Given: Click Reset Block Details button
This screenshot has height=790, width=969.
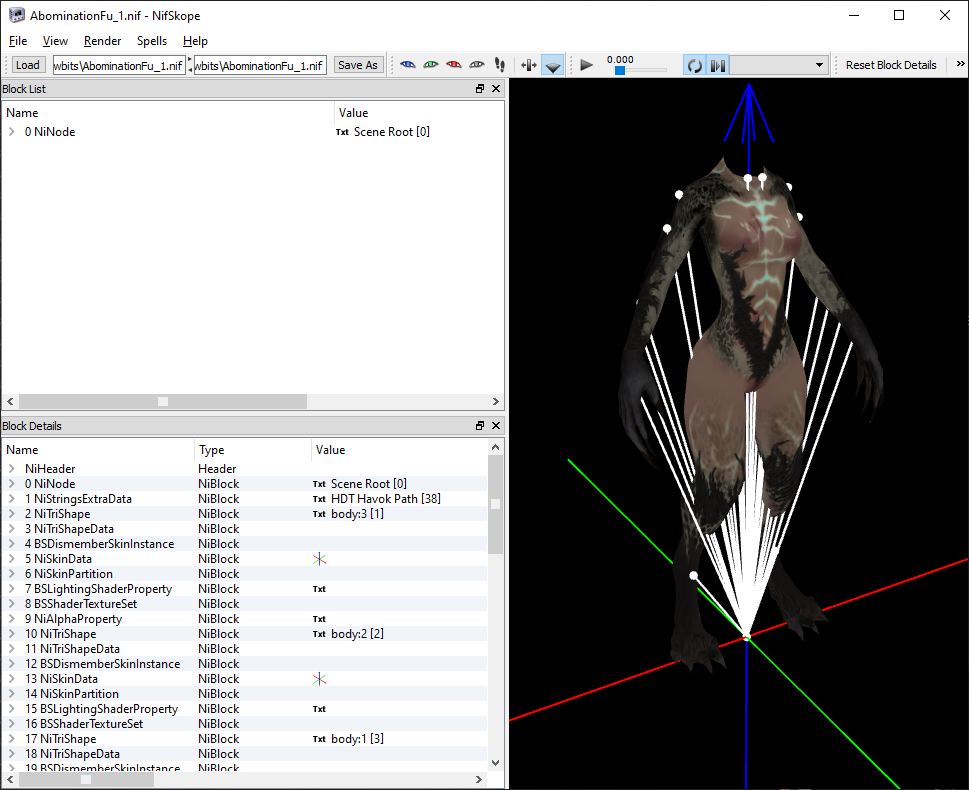Looking at the screenshot, I should tap(891, 65).
